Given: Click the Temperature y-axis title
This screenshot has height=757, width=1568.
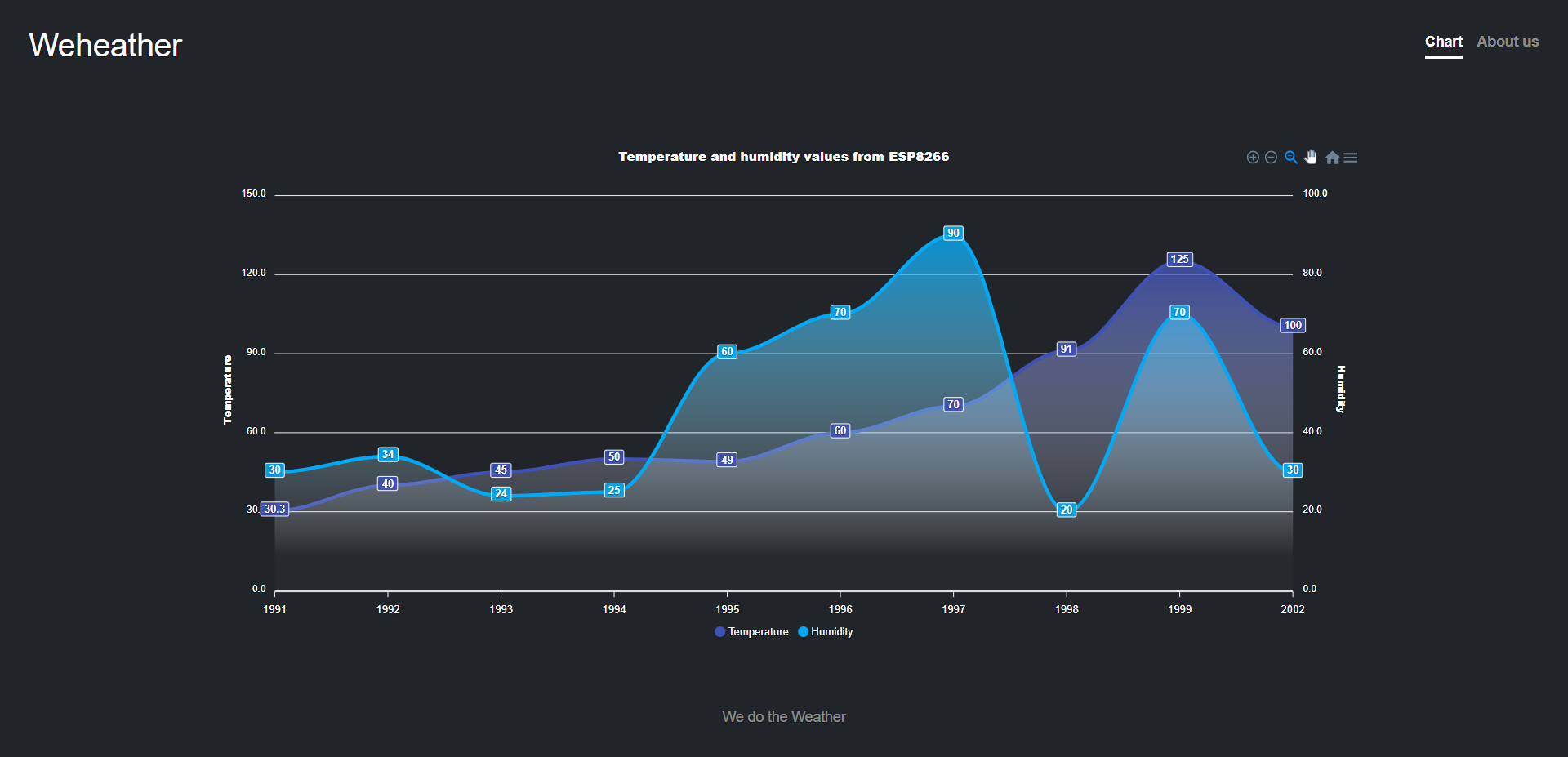Looking at the screenshot, I should click(228, 390).
